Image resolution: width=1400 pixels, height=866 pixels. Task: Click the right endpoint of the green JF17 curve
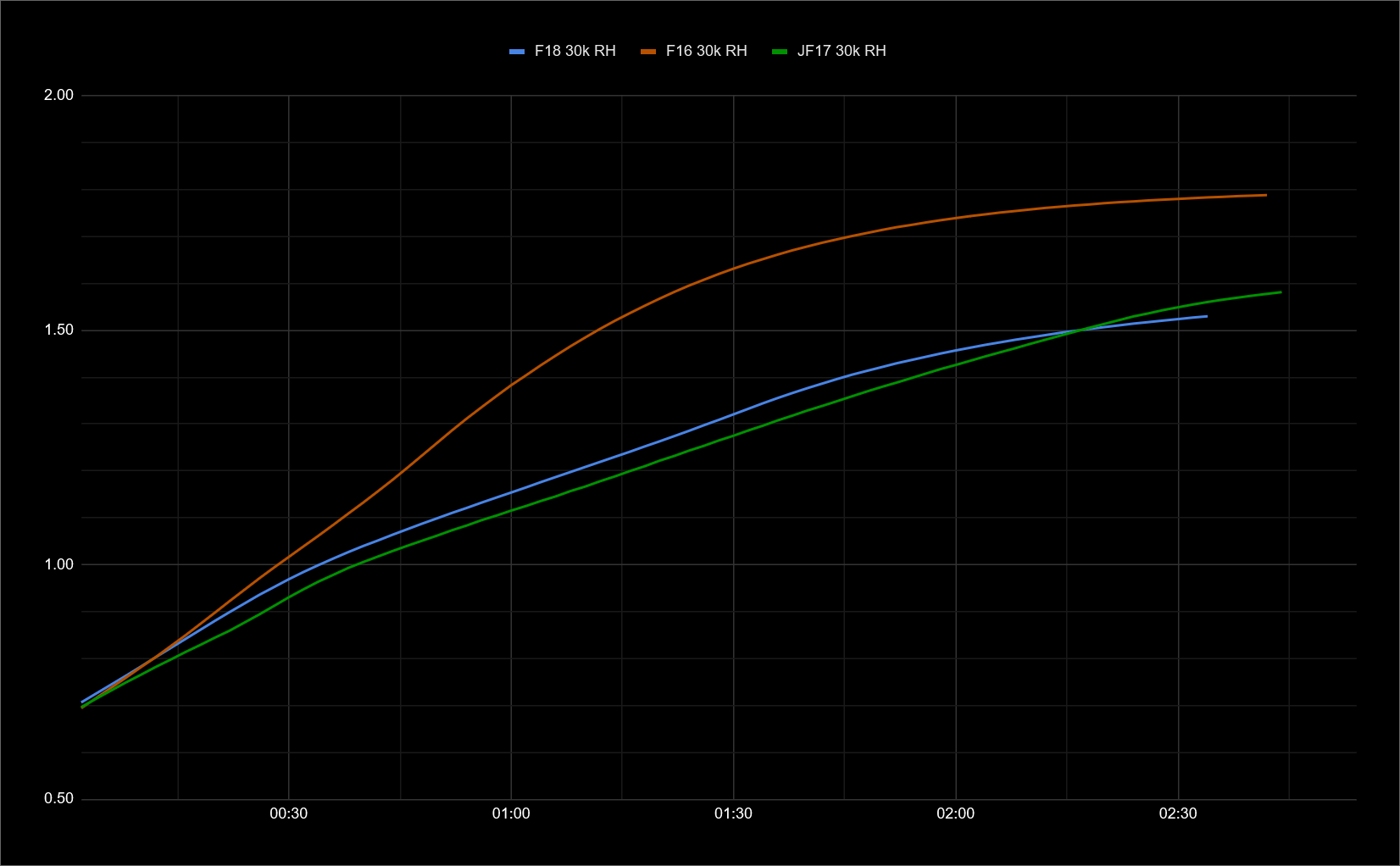point(1280,292)
